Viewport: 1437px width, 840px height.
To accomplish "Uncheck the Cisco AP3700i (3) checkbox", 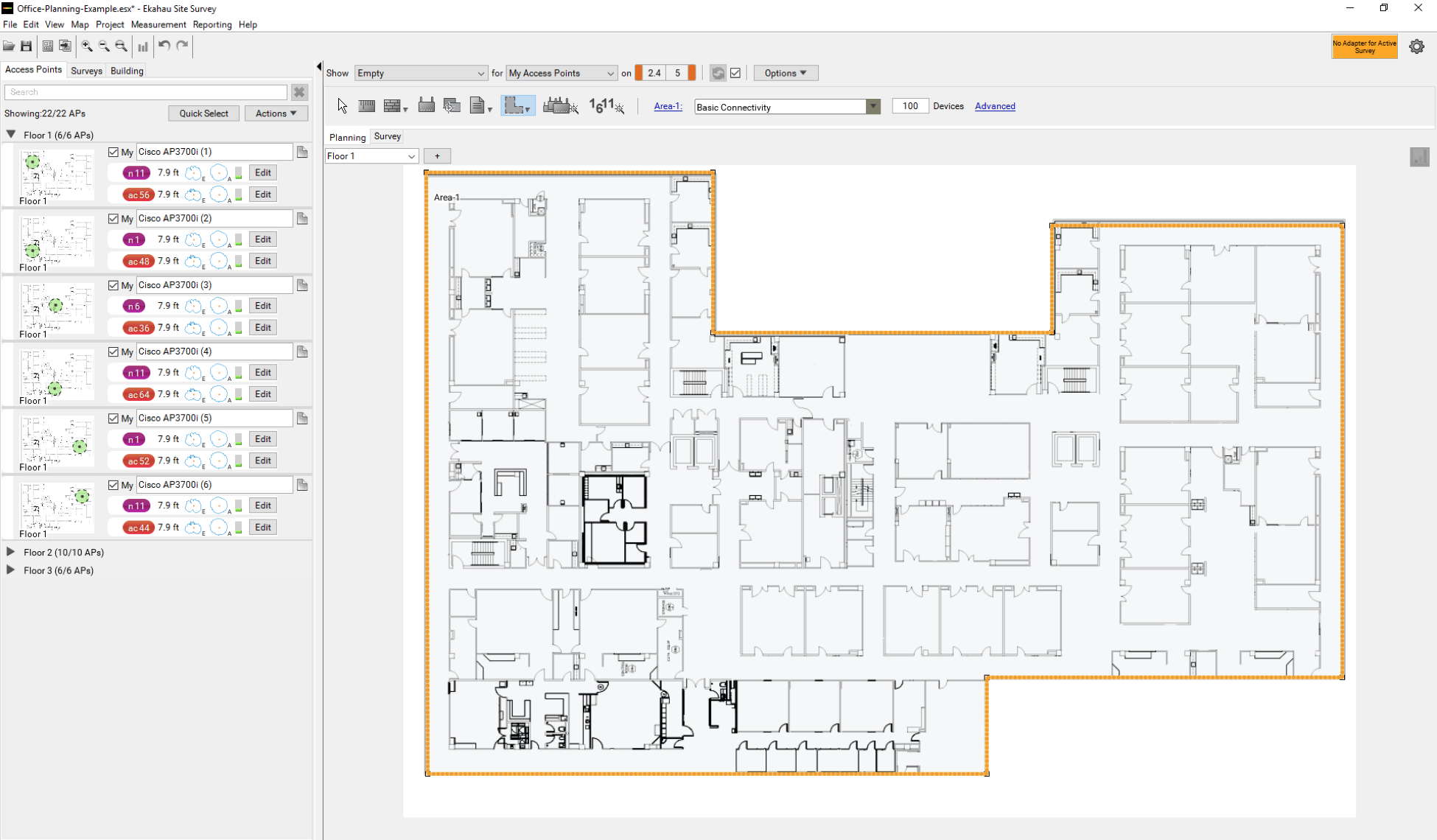I will tap(113, 285).
